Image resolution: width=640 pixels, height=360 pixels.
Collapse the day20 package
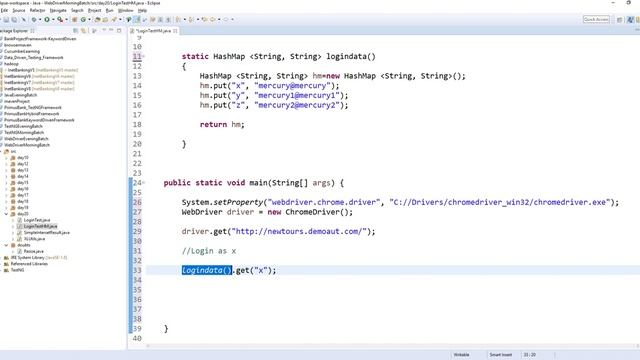click(7, 214)
